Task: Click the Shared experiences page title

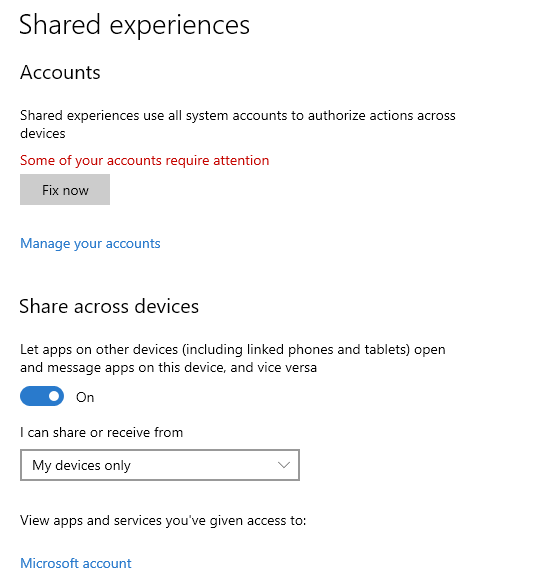Action: tap(134, 25)
